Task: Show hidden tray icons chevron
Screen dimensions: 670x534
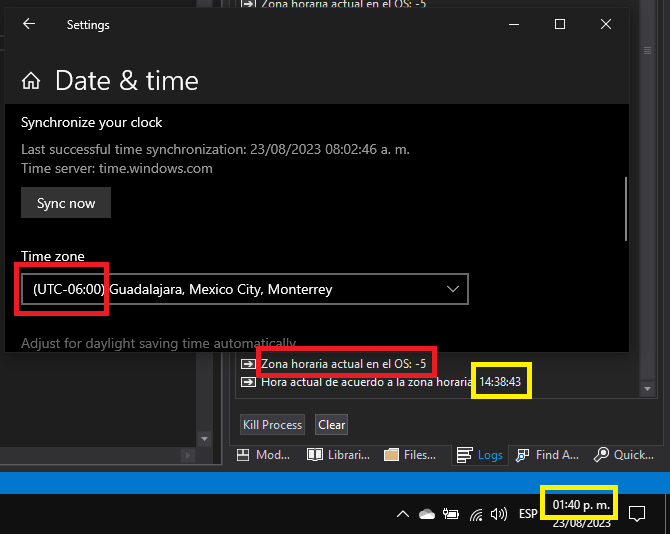Action: pyautogui.click(x=403, y=514)
